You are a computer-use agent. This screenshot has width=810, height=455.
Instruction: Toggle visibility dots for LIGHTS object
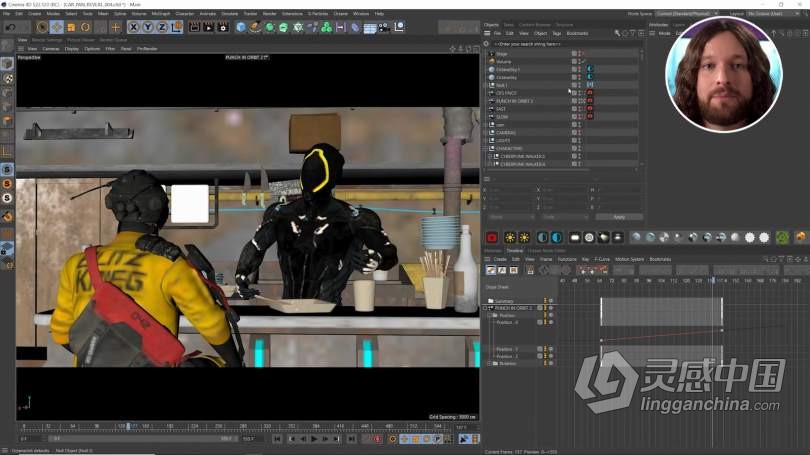(579, 140)
